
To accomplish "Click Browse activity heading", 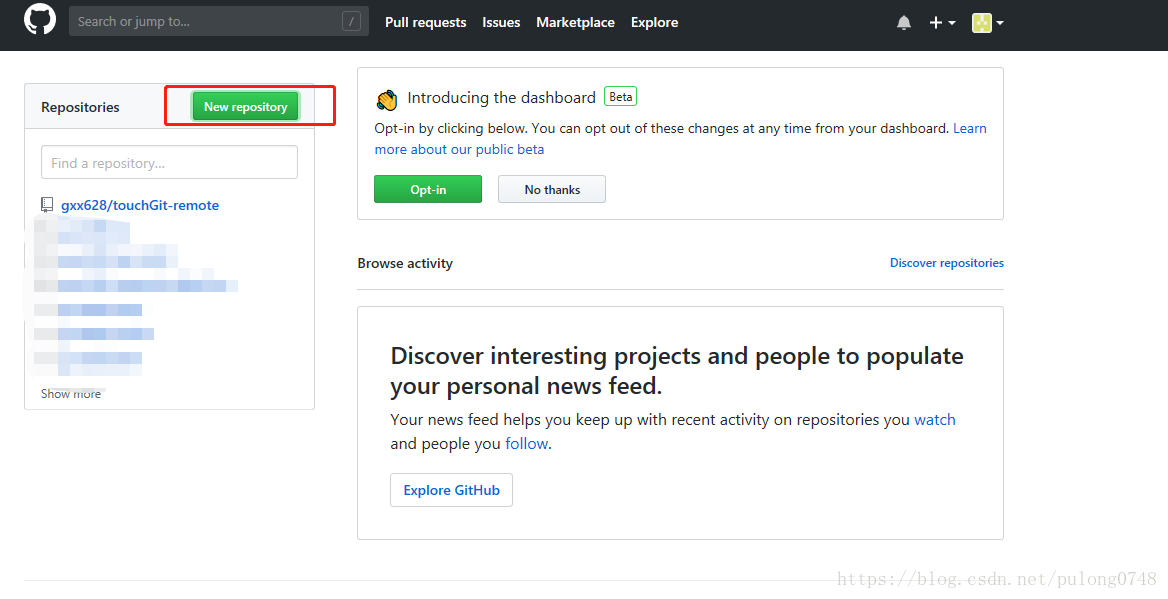I will [x=405, y=263].
